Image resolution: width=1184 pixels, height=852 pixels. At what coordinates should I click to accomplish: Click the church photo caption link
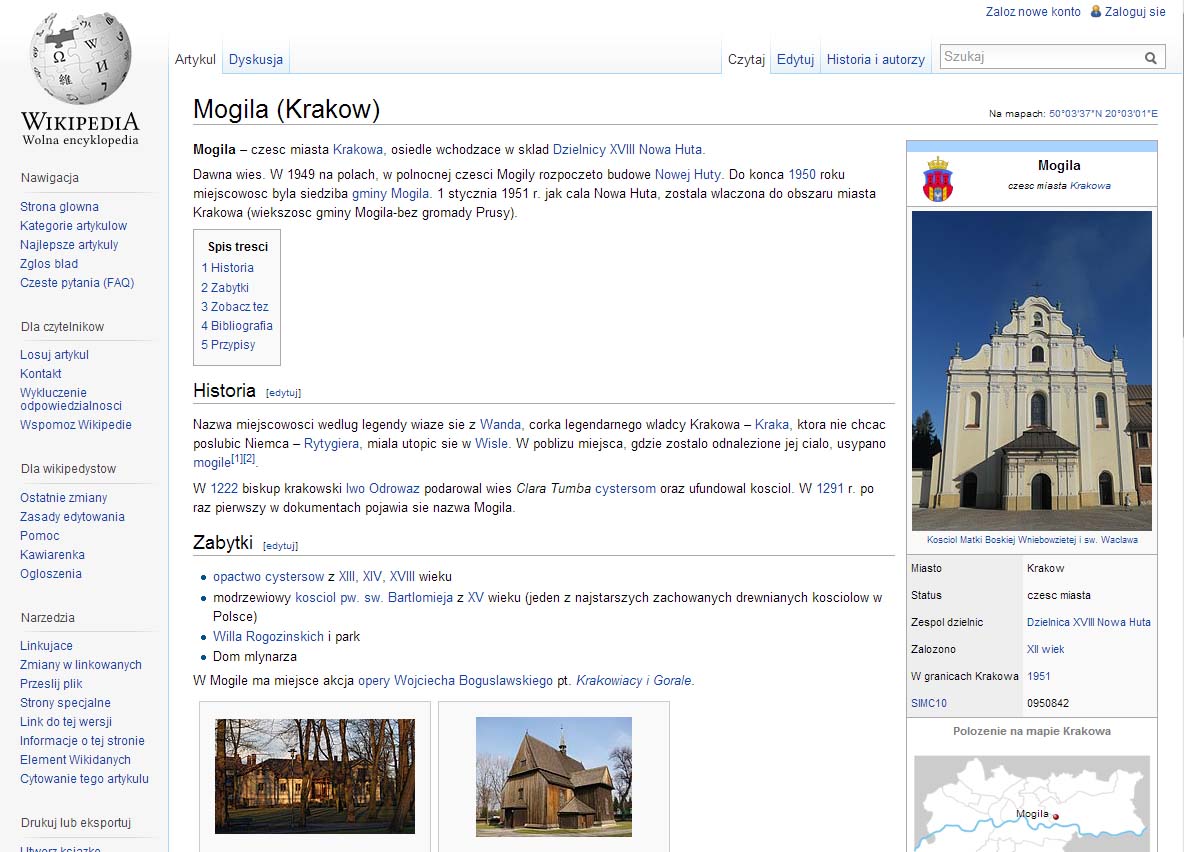pos(1032,540)
